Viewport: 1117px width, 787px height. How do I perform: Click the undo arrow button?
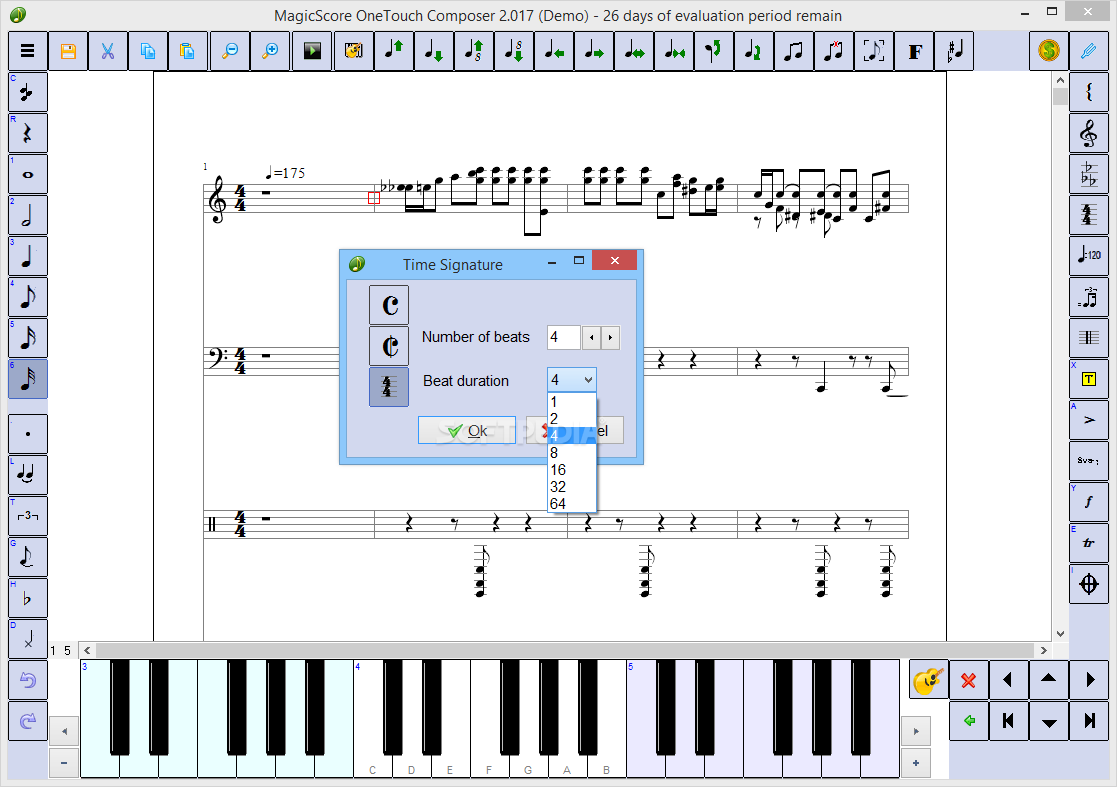point(28,680)
